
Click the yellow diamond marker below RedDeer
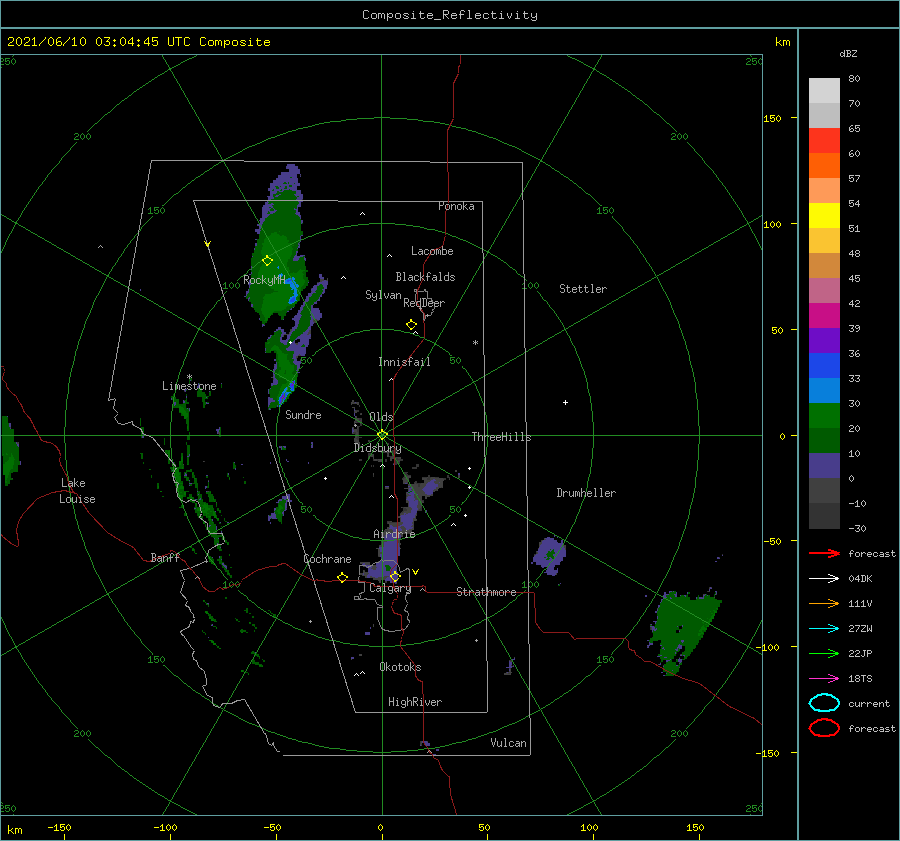412,324
